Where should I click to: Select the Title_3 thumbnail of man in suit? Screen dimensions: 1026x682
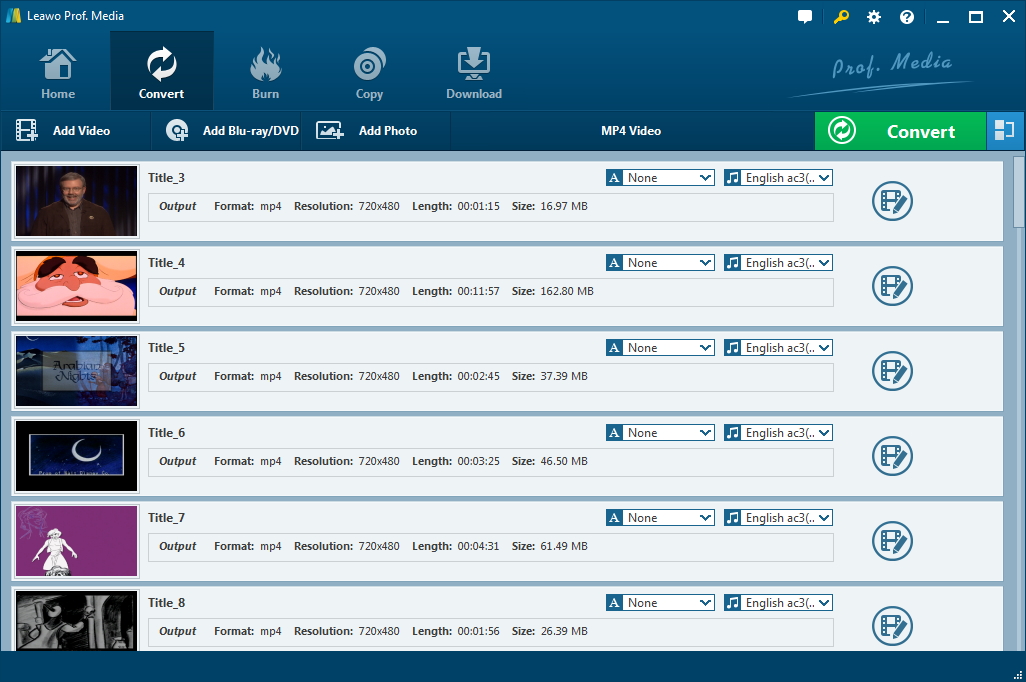click(77, 201)
